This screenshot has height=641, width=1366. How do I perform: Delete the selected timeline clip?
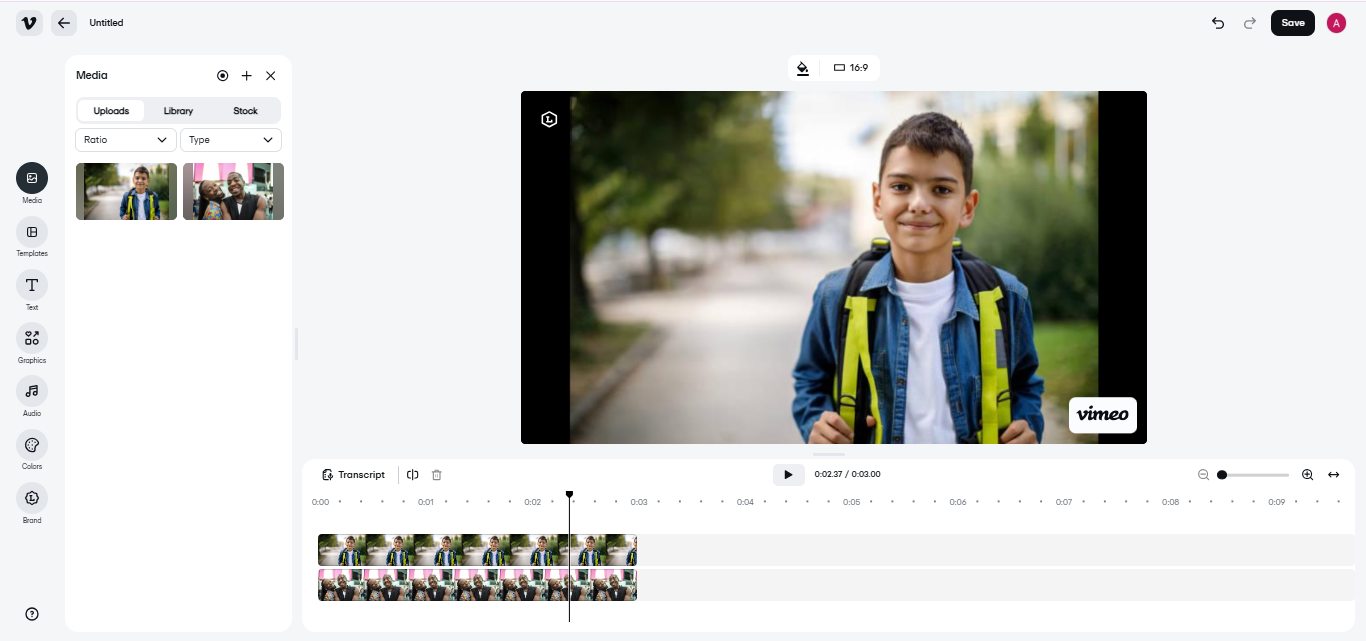[x=437, y=474]
